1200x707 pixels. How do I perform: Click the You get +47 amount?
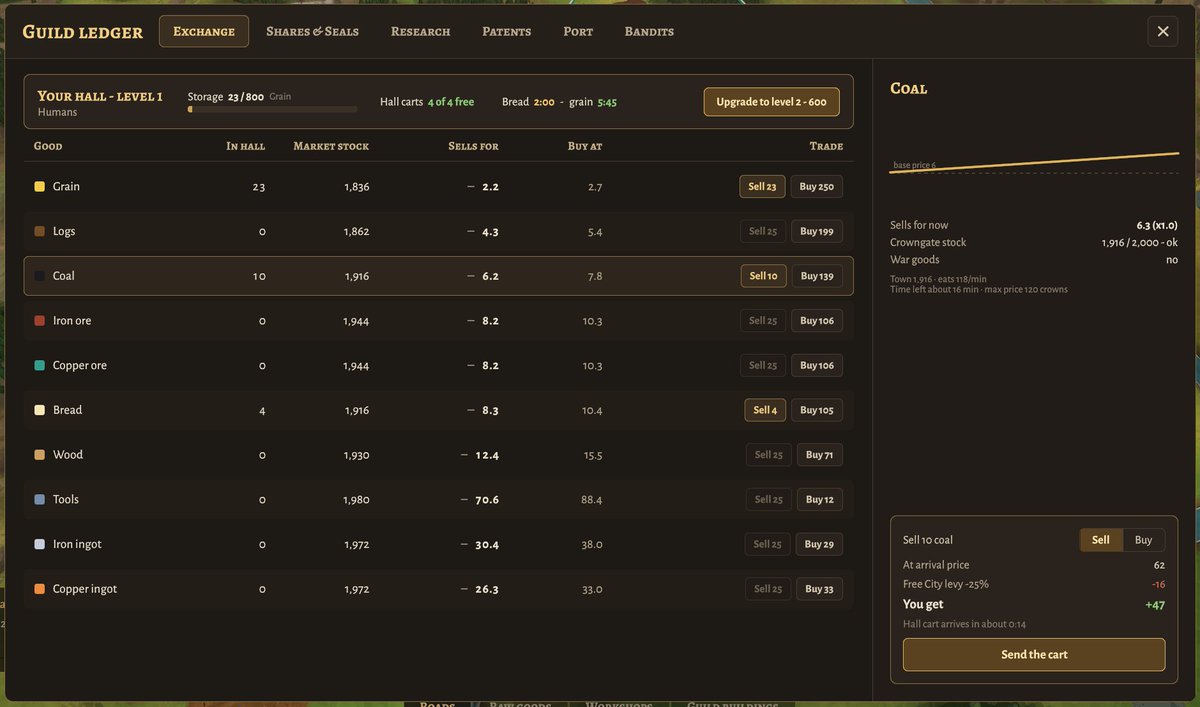click(x=1155, y=605)
